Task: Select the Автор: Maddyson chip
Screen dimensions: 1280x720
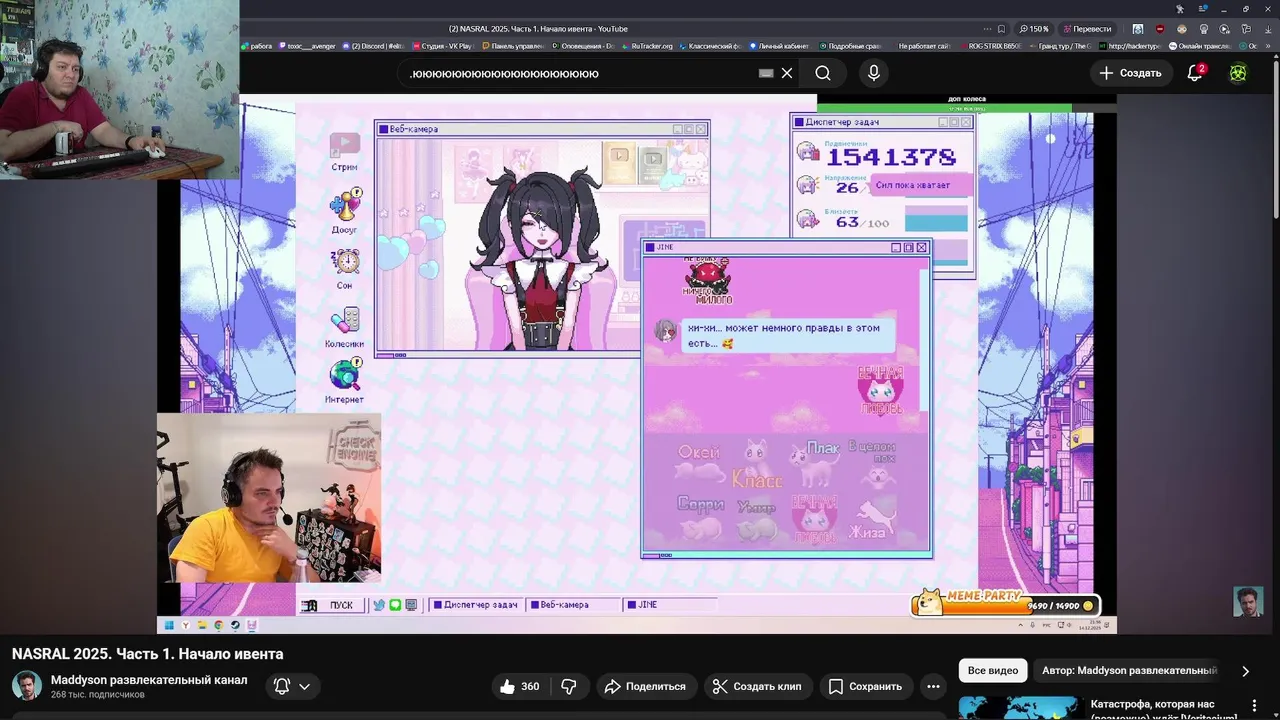Action: point(1129,671)
